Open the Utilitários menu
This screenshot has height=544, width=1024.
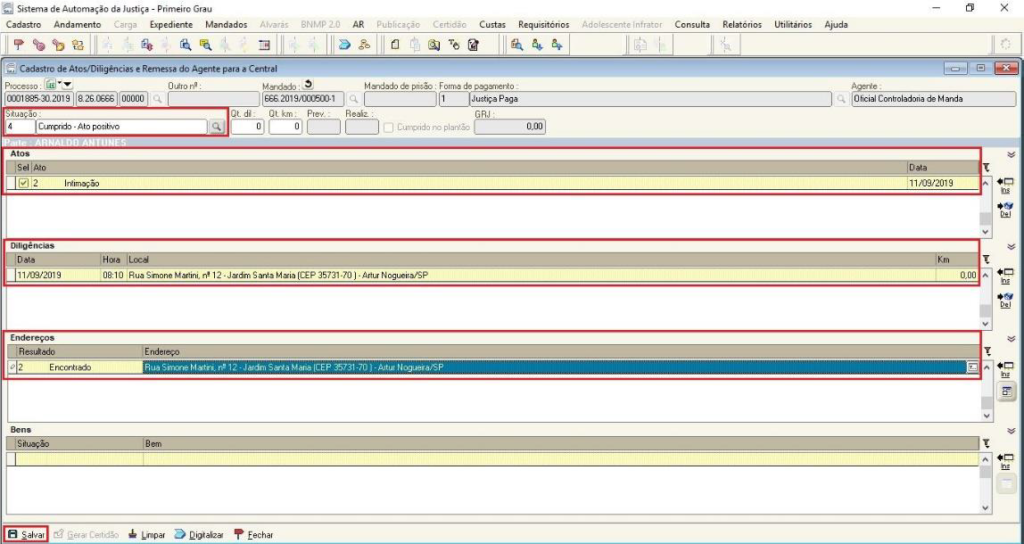pyautogui.click(x=793, y=25)
